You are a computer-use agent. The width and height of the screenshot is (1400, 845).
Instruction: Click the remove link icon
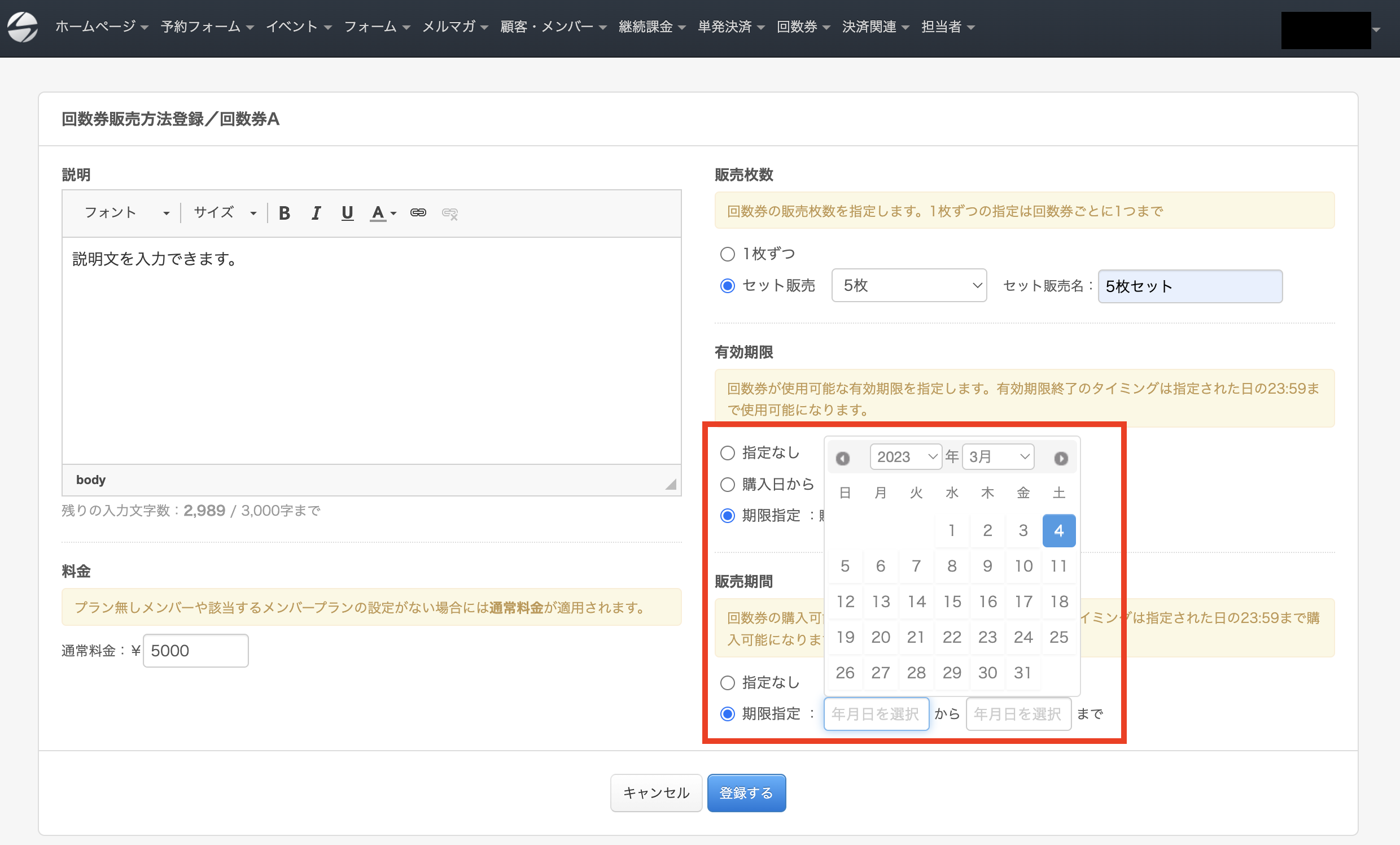click(450, 214)
